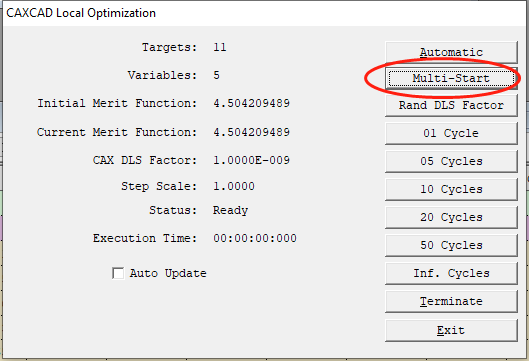Screen dimensions: 529x361
Task: Run 20 Cycles of optimization
Action: 451,217
